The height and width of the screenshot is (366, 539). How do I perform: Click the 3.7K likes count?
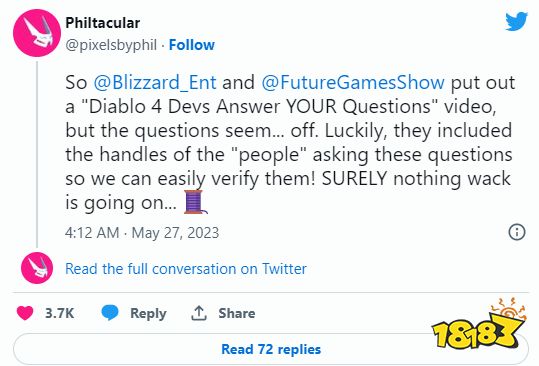tap(59, 313)
